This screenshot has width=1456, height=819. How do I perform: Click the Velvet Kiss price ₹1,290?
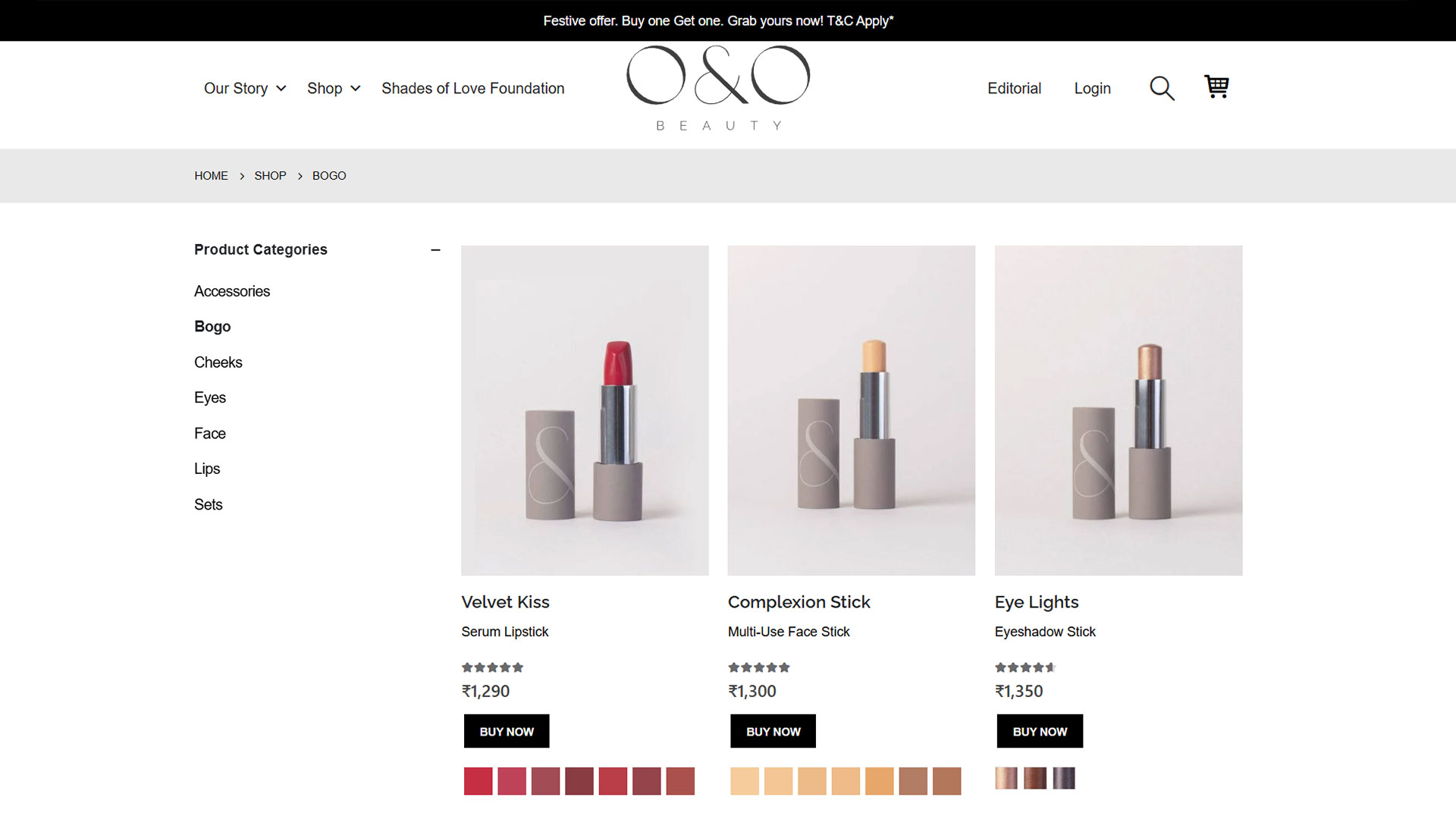pos(486,691)
